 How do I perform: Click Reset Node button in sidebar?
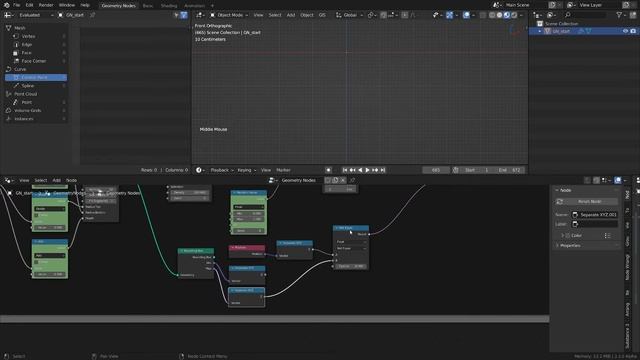(x=586, y=202)
